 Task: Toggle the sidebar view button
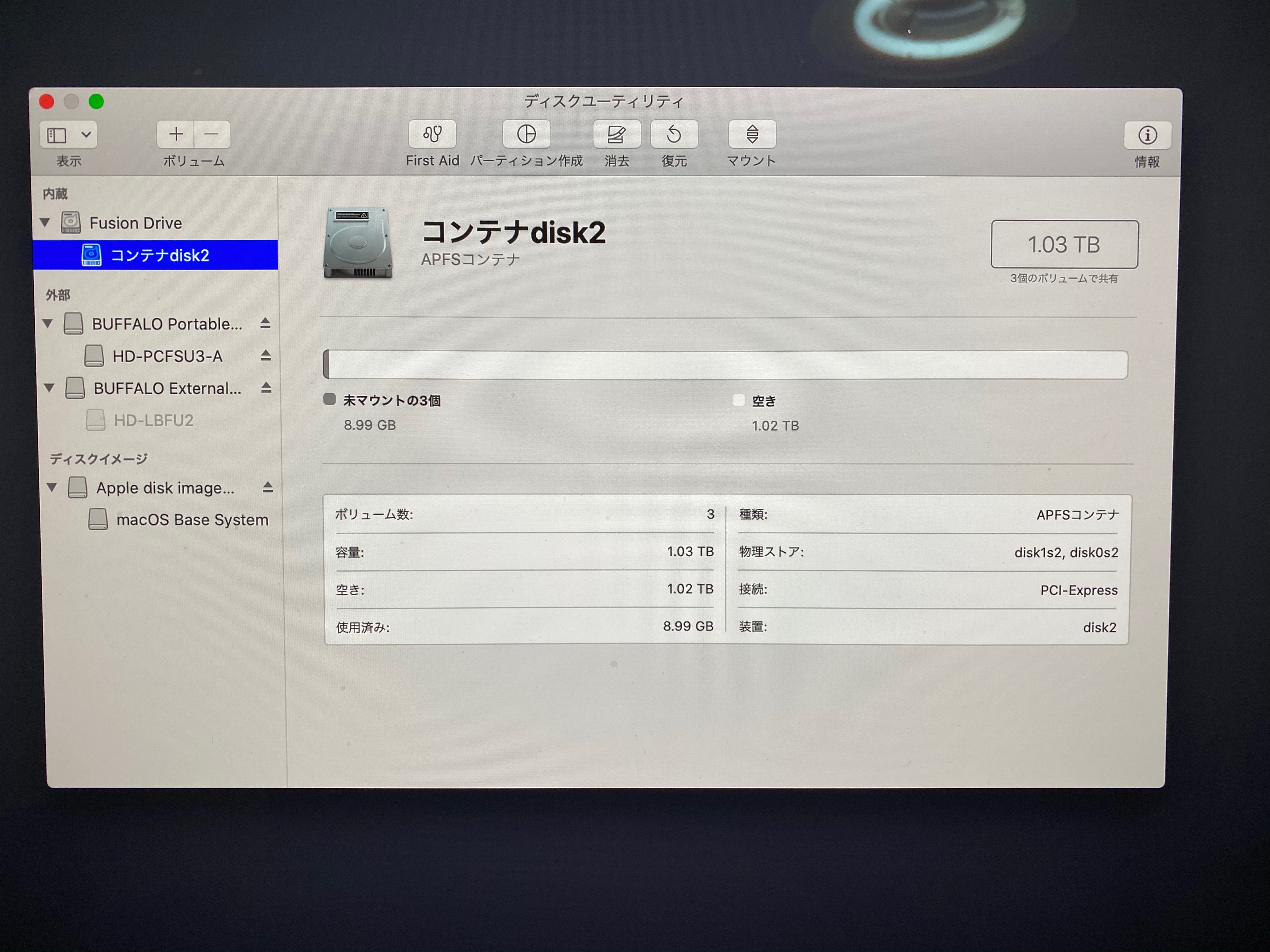(x=57, y=135)
